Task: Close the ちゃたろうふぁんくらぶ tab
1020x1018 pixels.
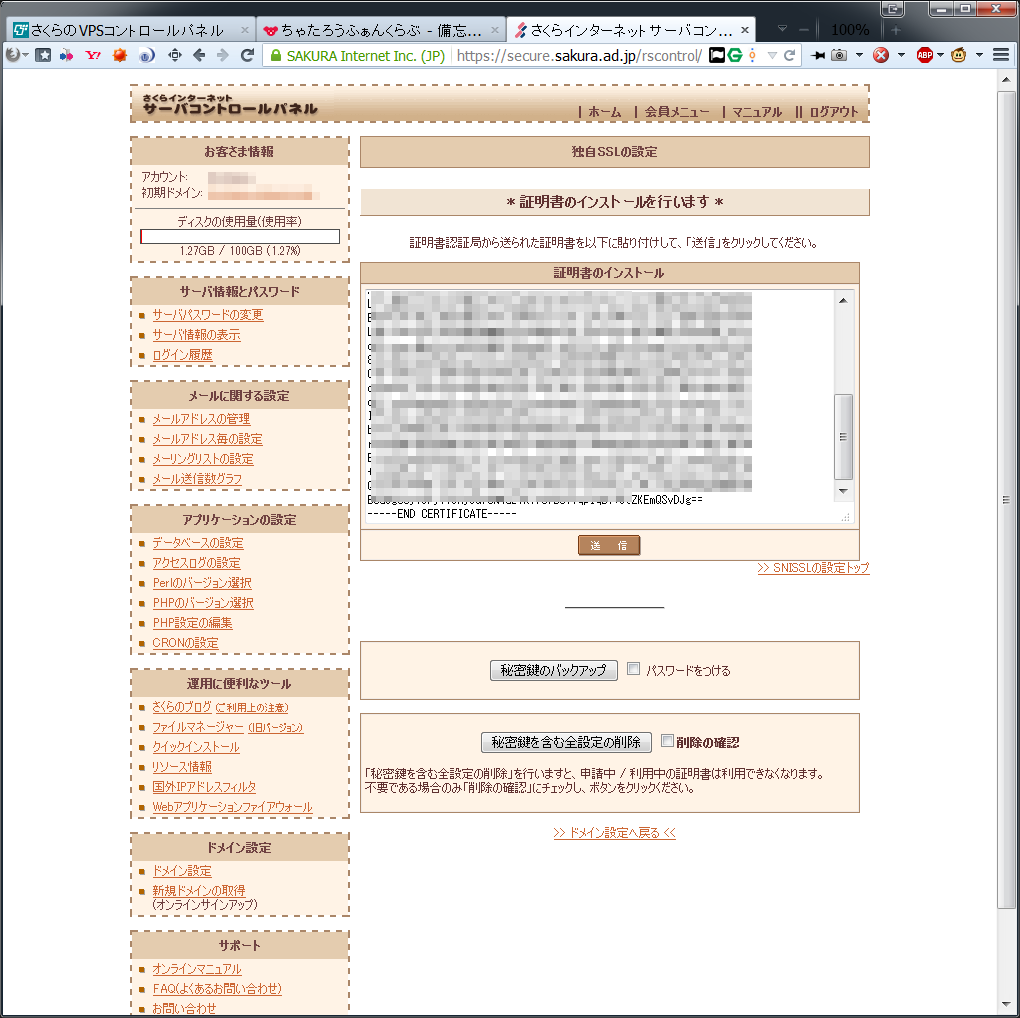Action: [x=495, y=30]
